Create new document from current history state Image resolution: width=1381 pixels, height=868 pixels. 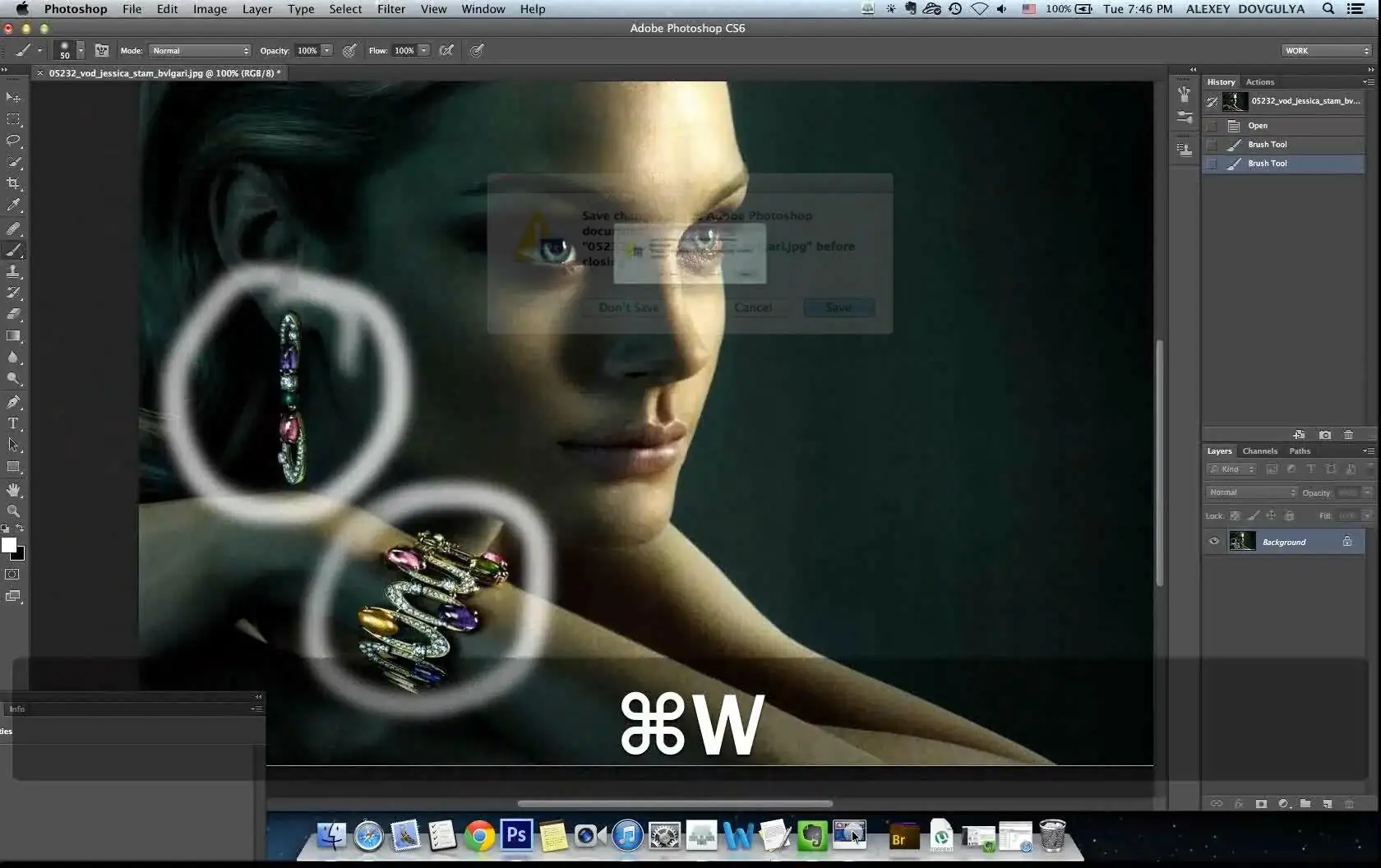pos(1299,435)
